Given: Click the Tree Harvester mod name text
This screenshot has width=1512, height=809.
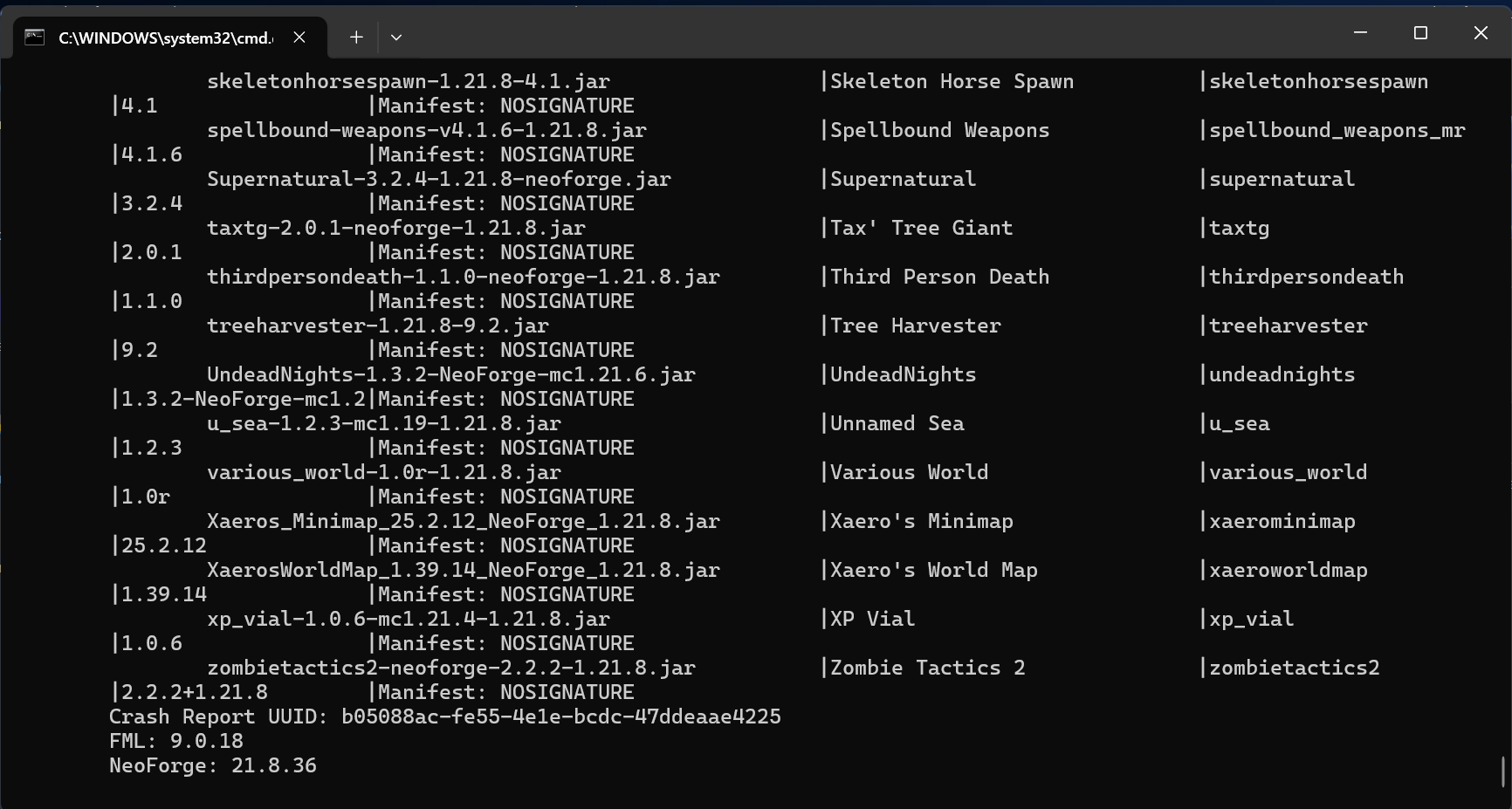Looking at the screenshot, I should coord(915,326).
